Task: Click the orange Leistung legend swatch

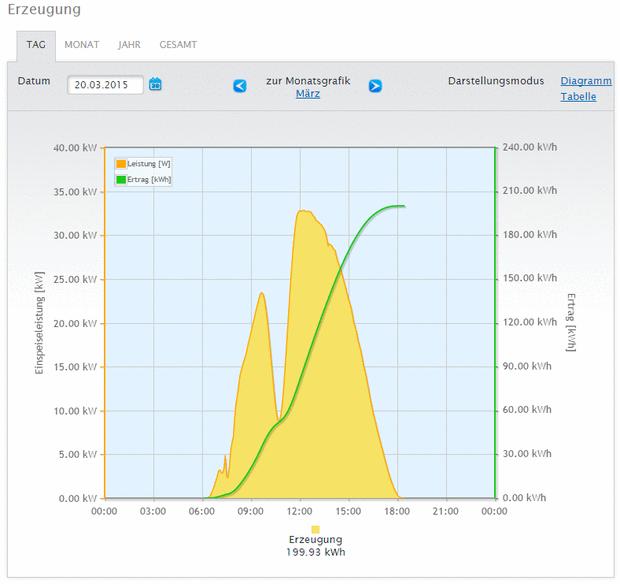Action: tap(121, 164)
